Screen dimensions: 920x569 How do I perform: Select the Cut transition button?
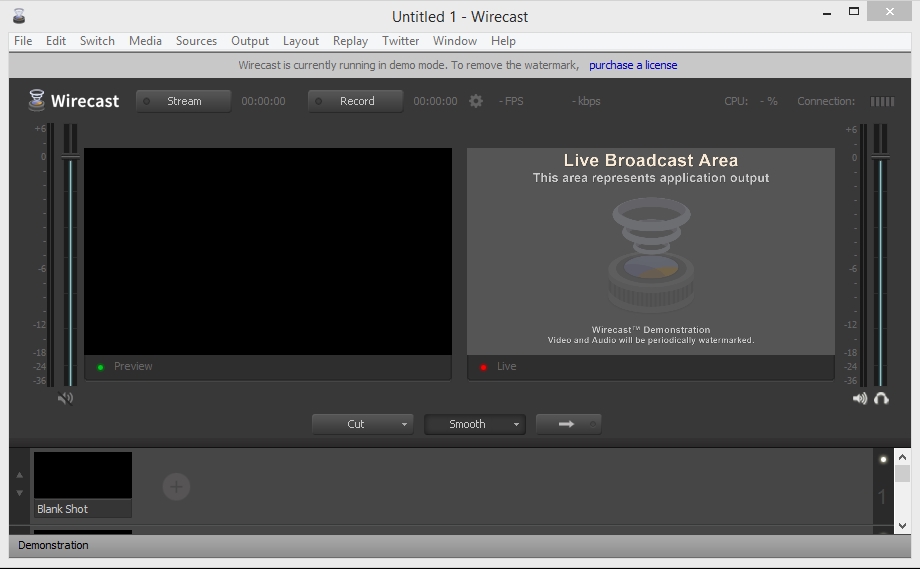[363, 424]
